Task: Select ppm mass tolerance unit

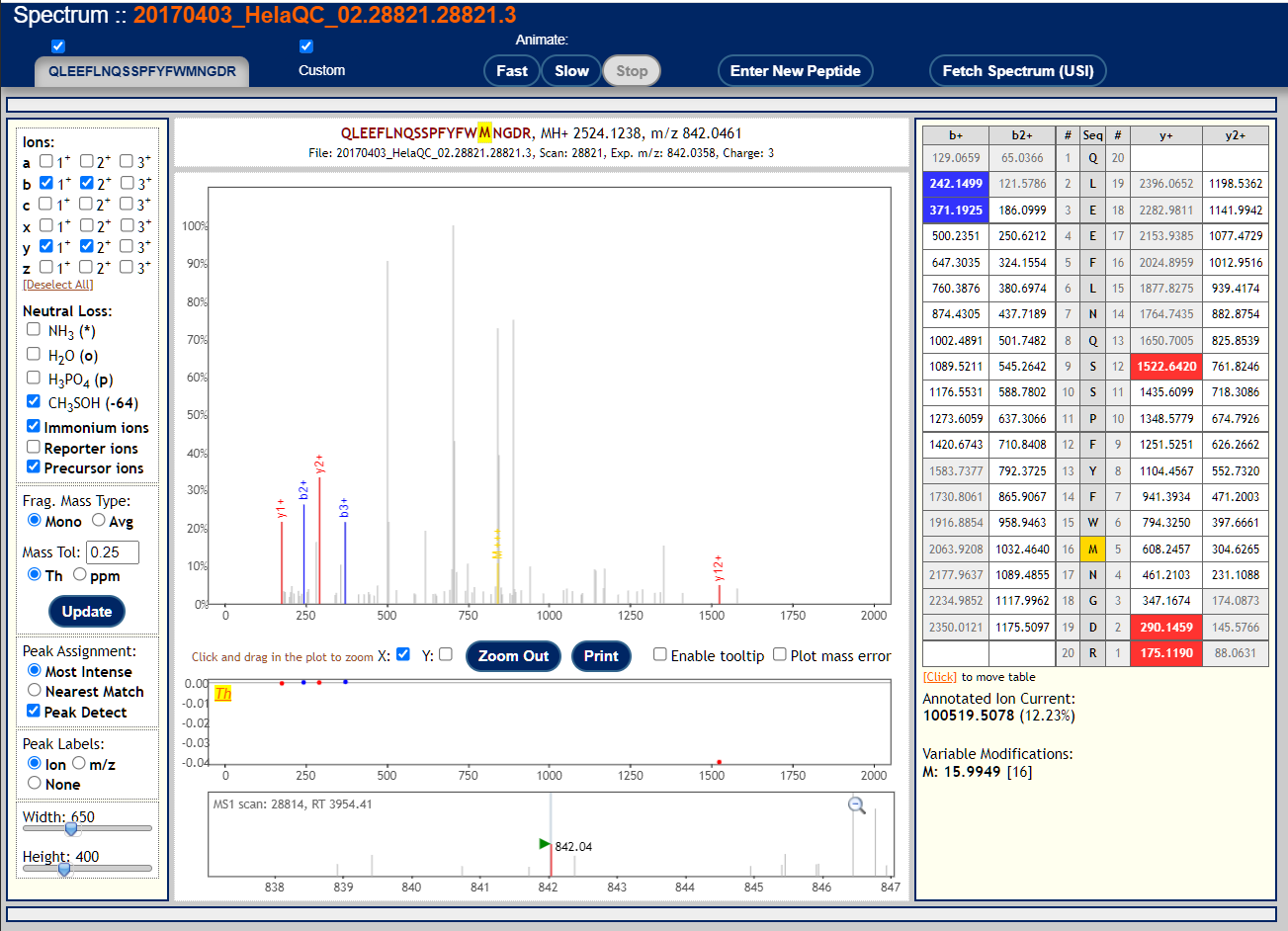Action: 80,574
